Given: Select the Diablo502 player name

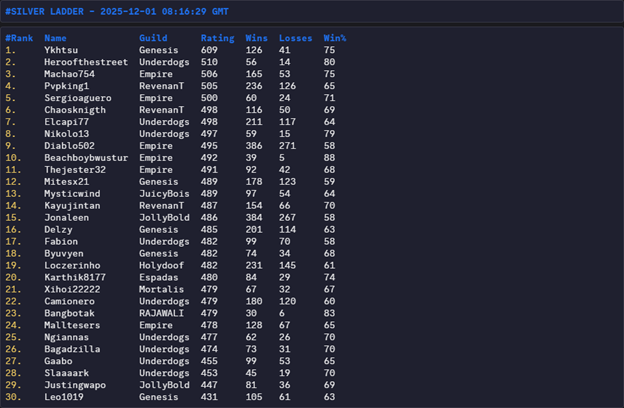Looking at the screenshot, I should [x=68, y=145].
